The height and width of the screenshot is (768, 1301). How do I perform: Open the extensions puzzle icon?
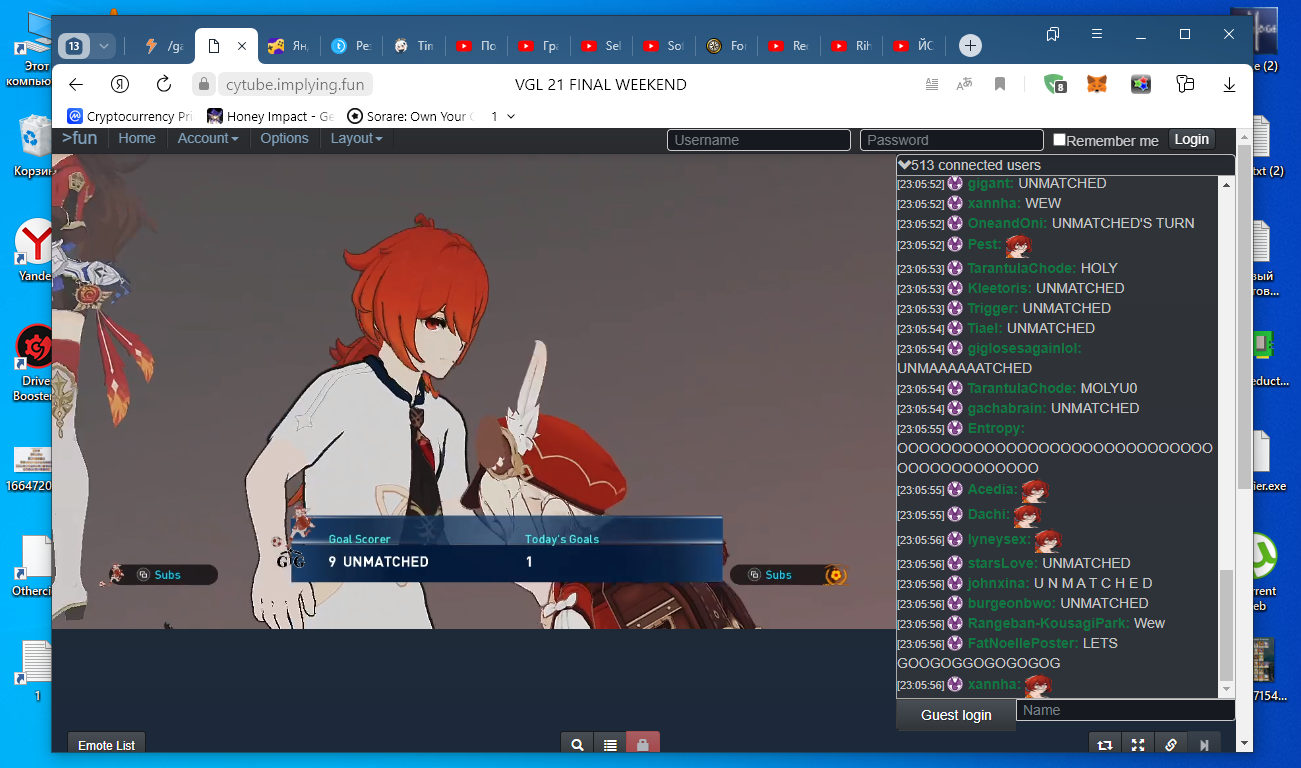(x=1185, y=84)
